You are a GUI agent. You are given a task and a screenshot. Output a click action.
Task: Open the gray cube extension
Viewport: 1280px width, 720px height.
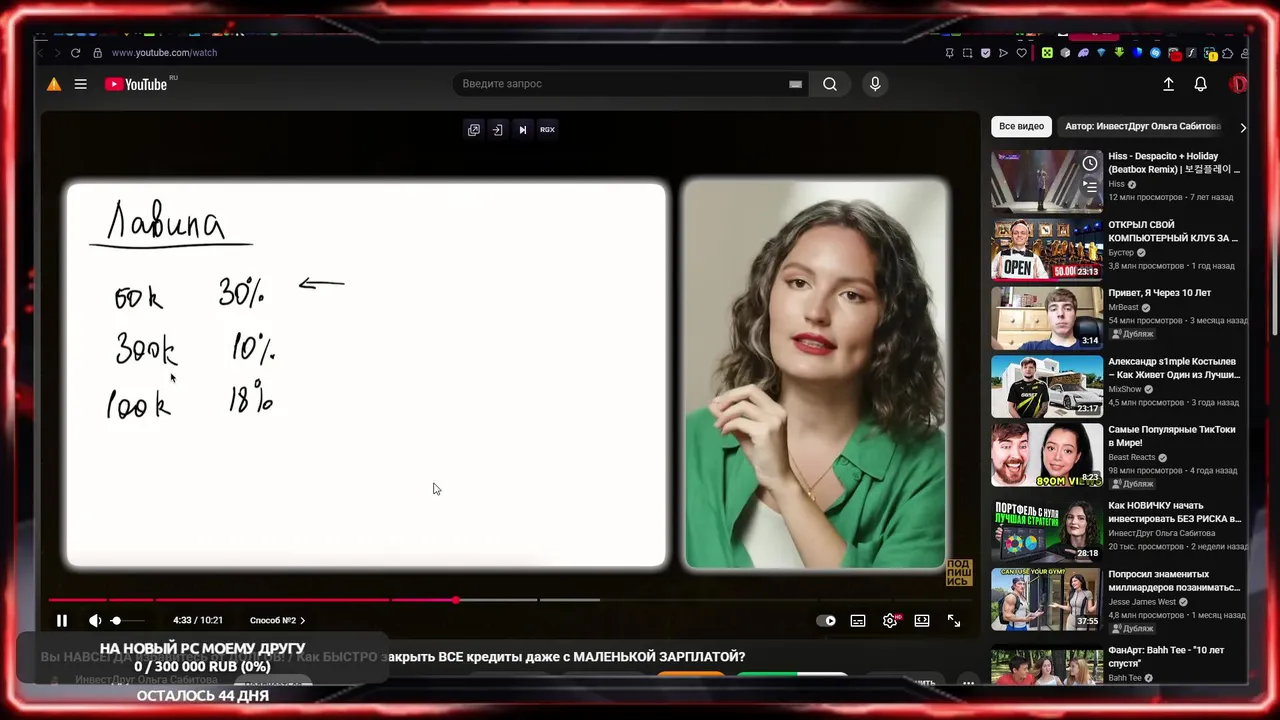(x=1065, y=53)
